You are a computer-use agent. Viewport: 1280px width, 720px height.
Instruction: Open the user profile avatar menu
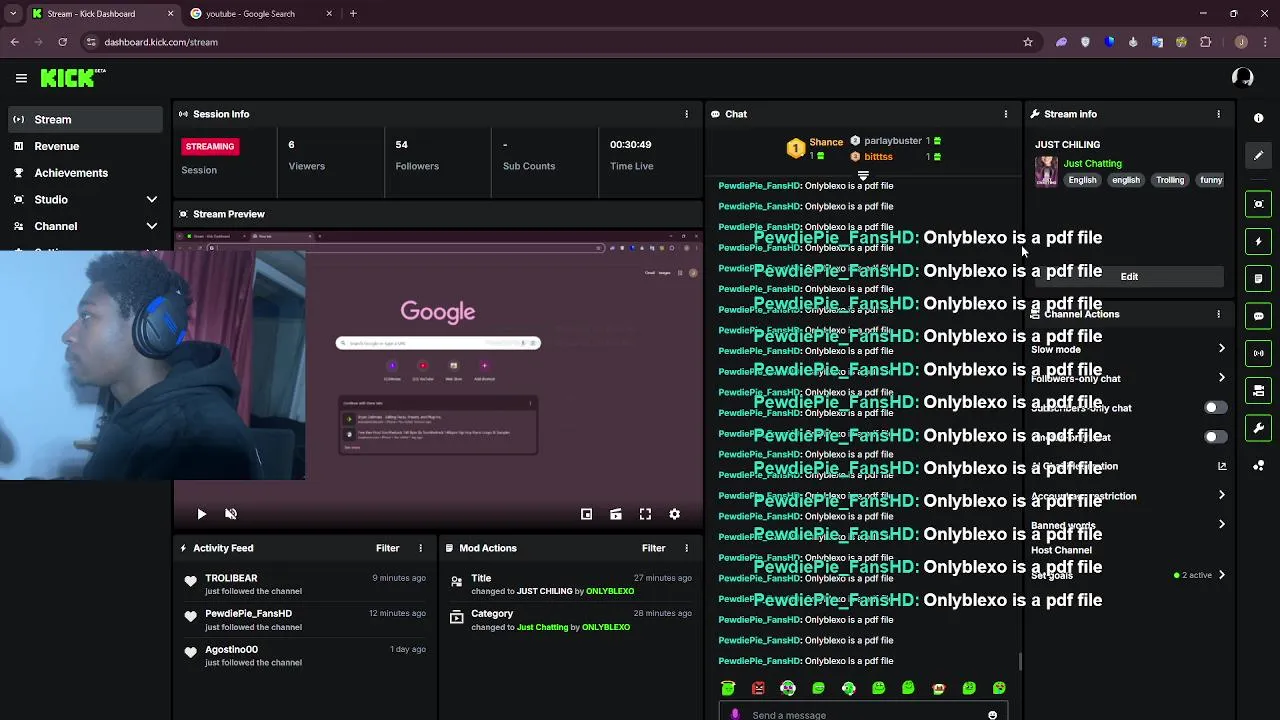(1242, 78)
